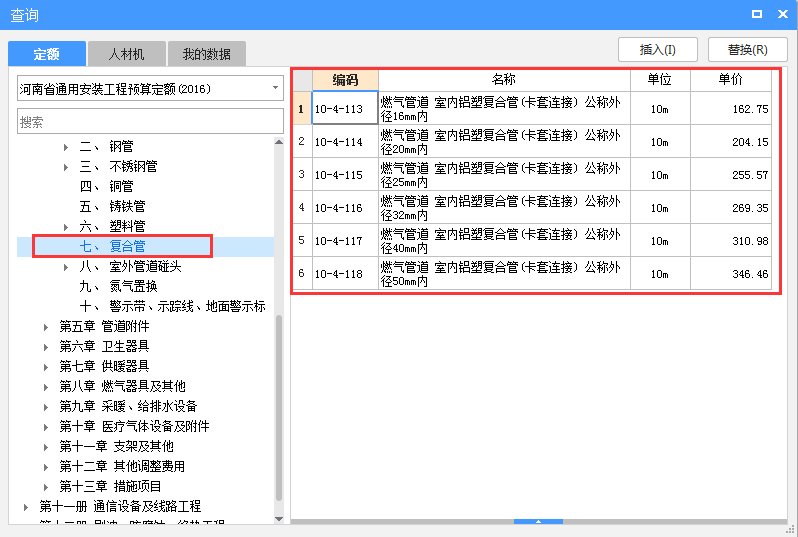This screenshot has height=537, width=798.
Task: Expand 第九章 采暖、给排水设备 node
Action: coord(46,407)
